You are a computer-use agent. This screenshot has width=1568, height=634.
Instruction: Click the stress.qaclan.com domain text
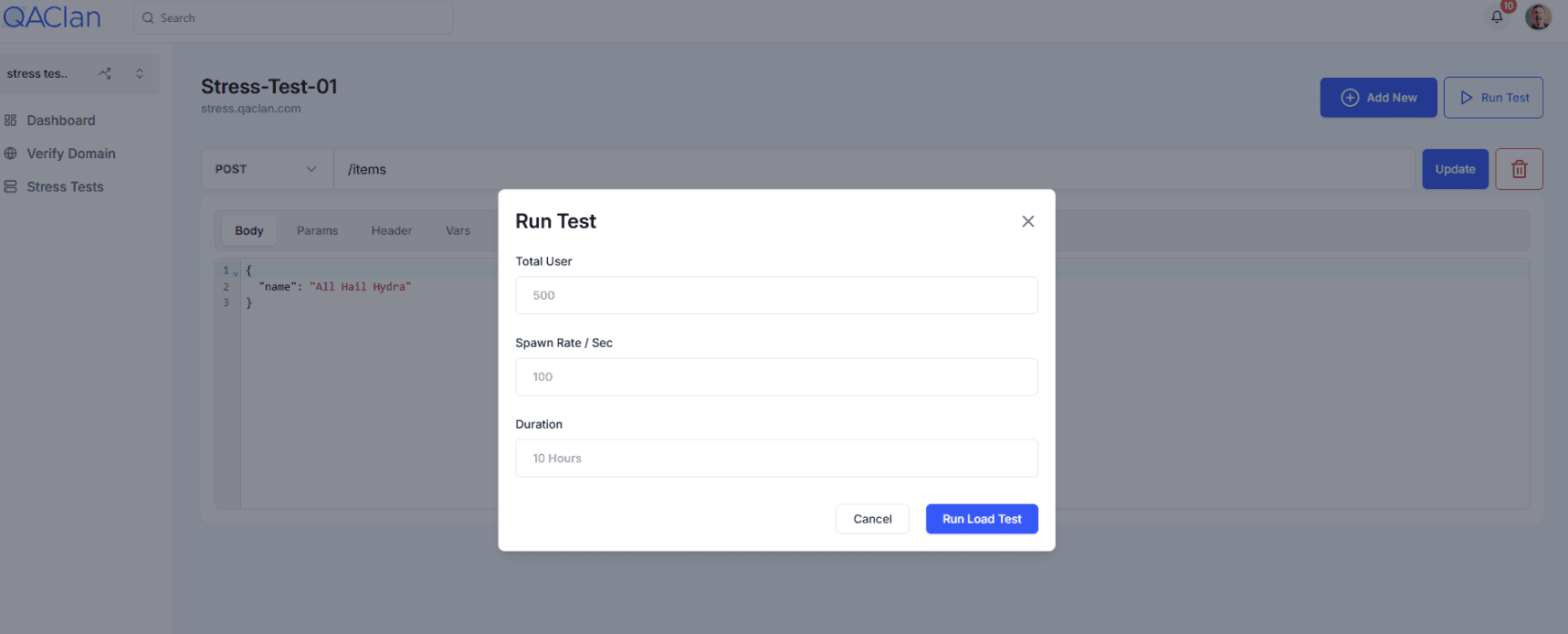point(251,109)
